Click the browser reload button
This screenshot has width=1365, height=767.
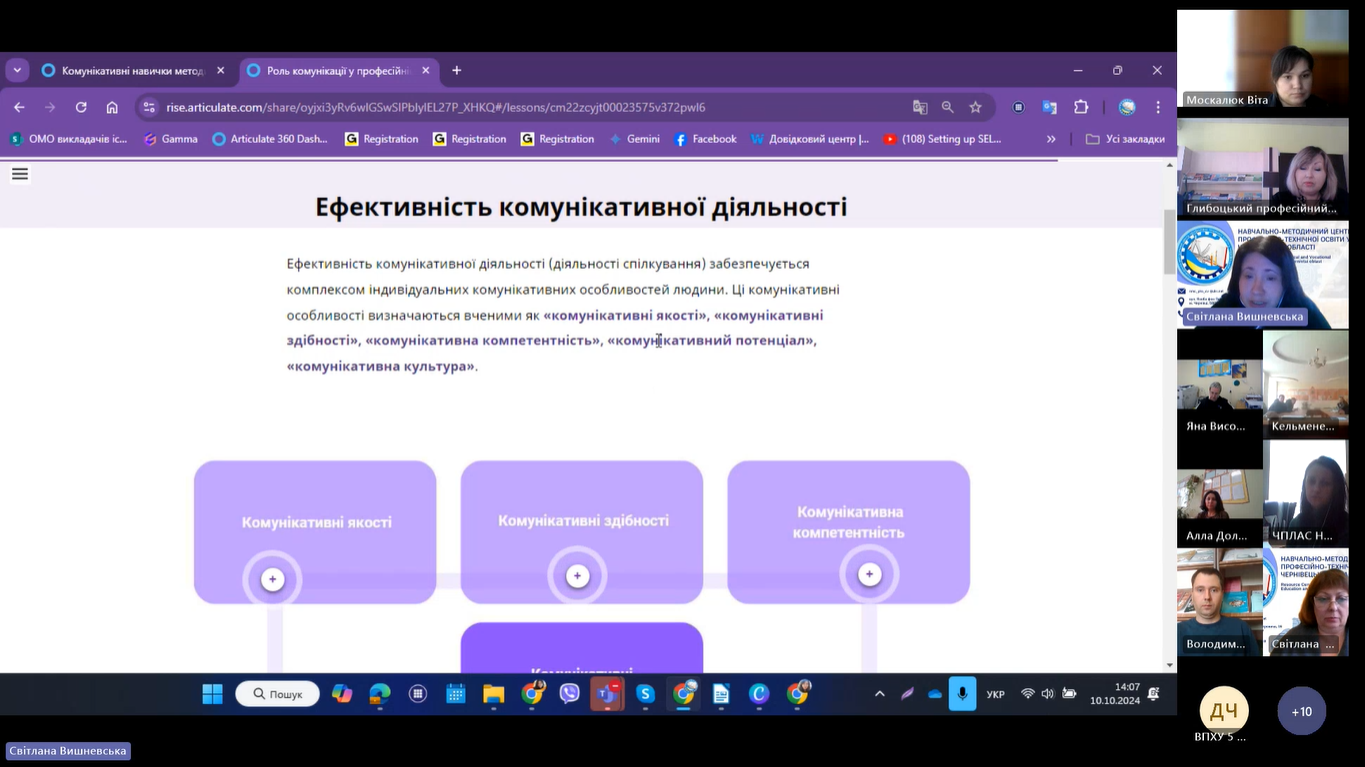81,107
